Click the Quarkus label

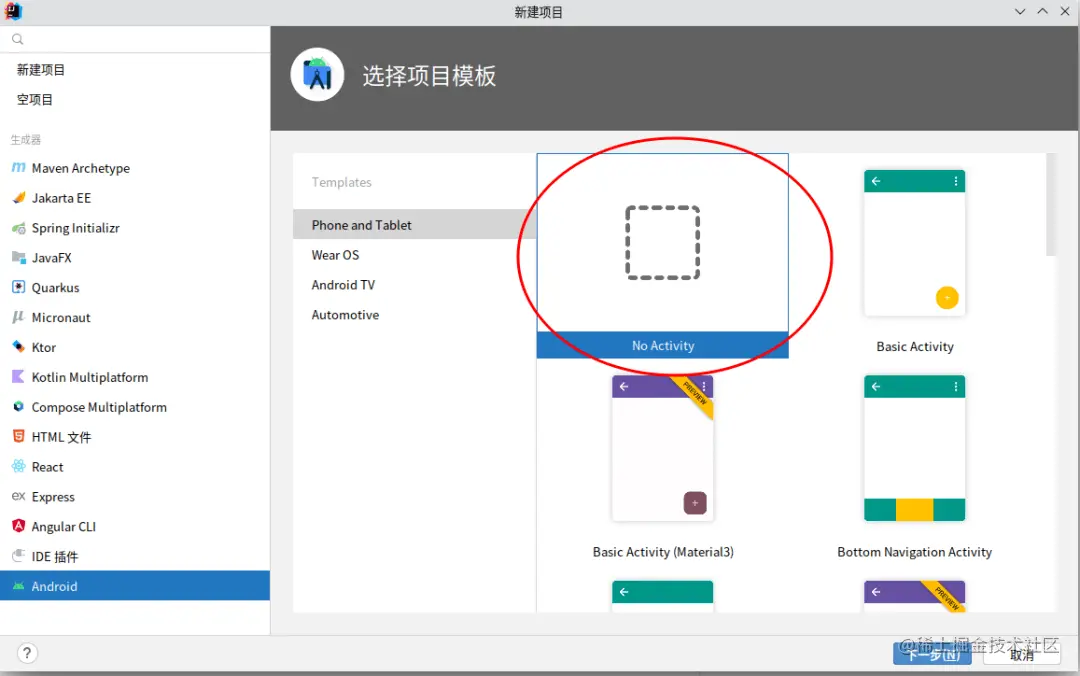[55, 287]
